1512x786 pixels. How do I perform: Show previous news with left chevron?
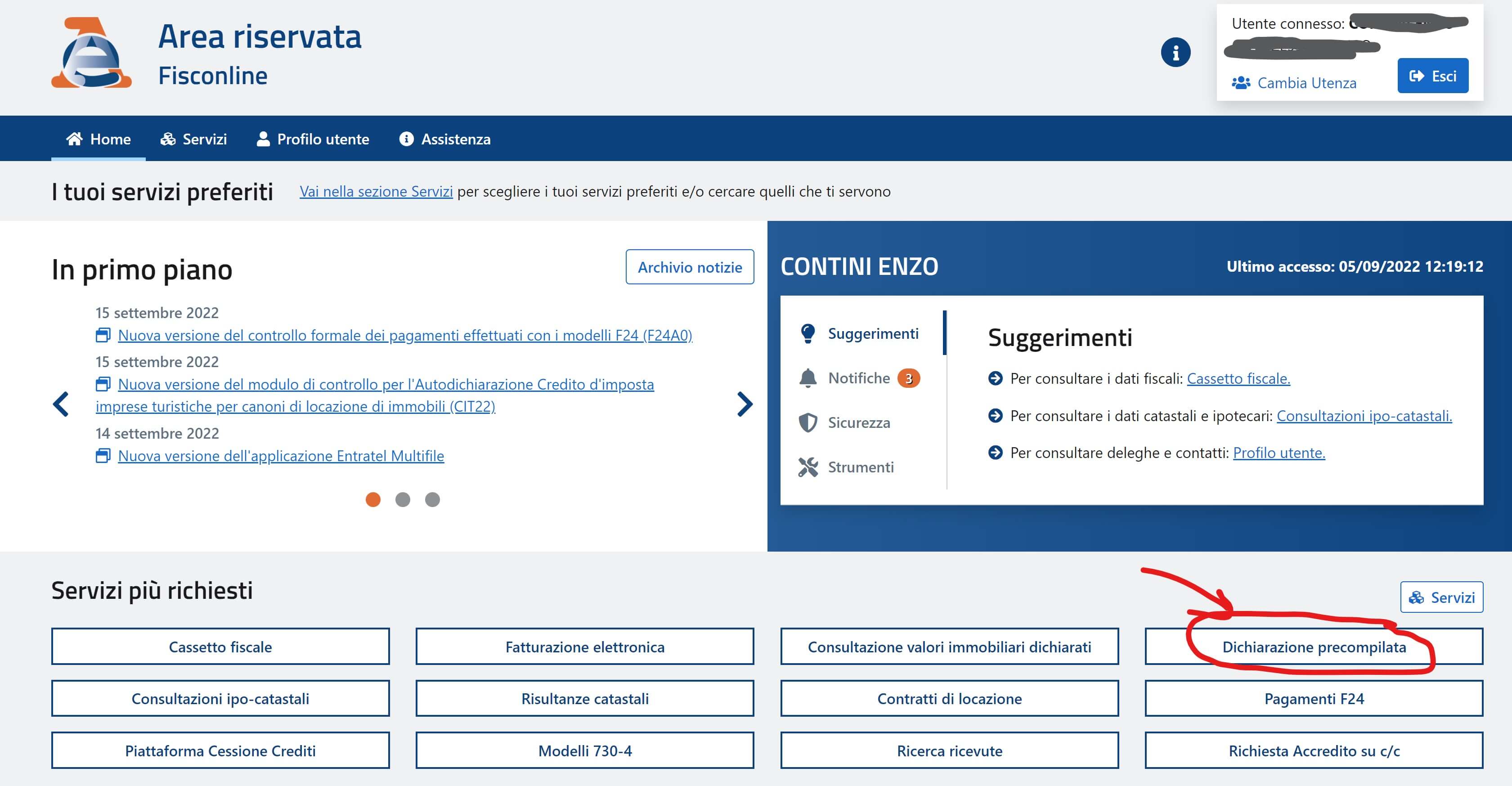[61, 404]
